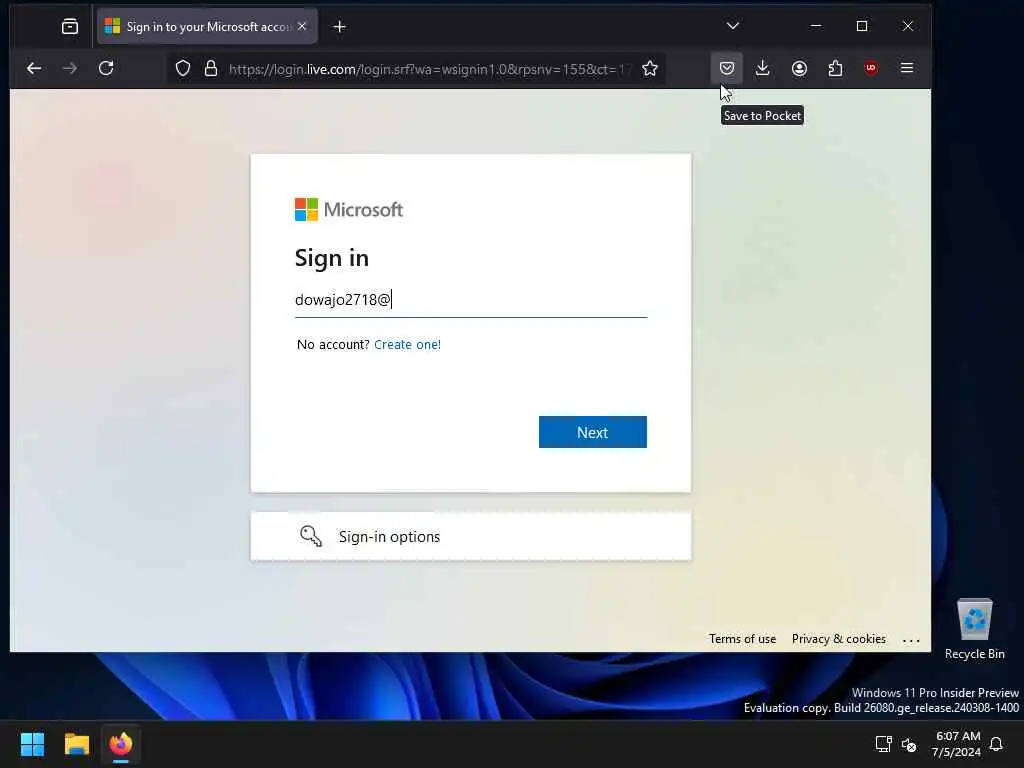Viewport: 1024px width, 768px height.
Task: Open the Firefox application menu
Action: click(907, 68)
